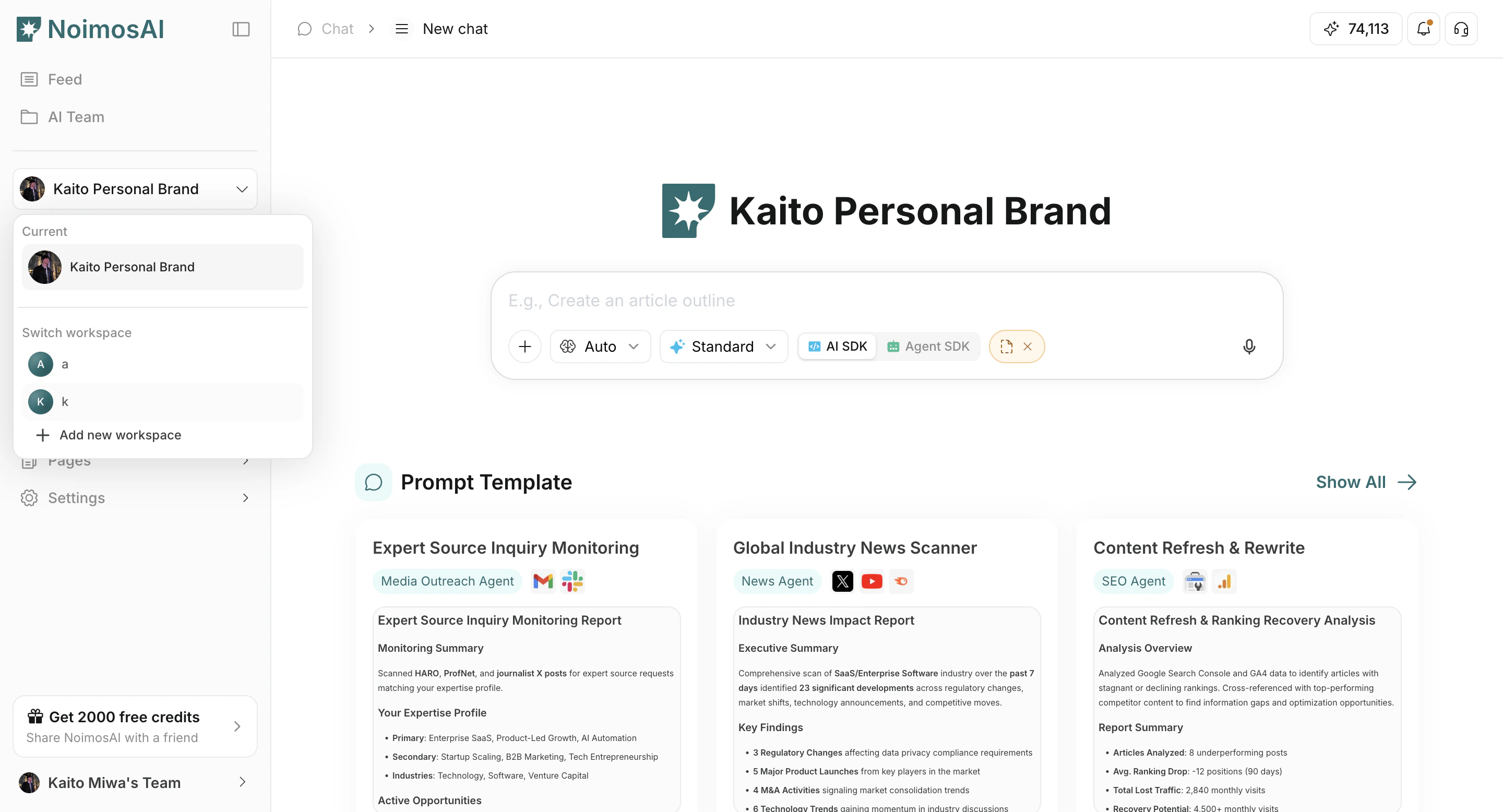Open a new chat conversation
The width and height of the screenshot is (1503, 812).
[x=455, y=29]
